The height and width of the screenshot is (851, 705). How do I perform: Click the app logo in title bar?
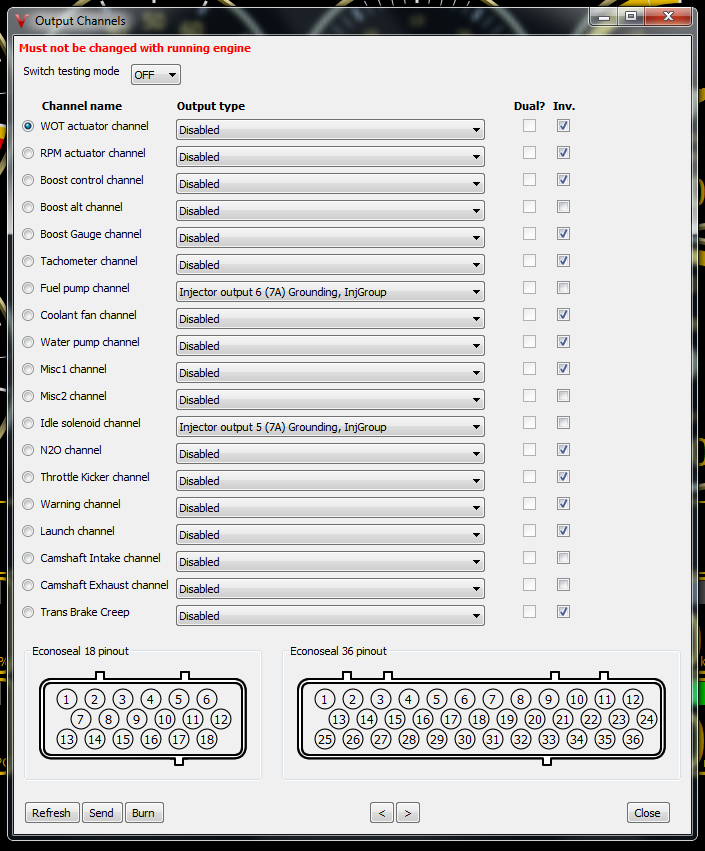click(20, 20)
